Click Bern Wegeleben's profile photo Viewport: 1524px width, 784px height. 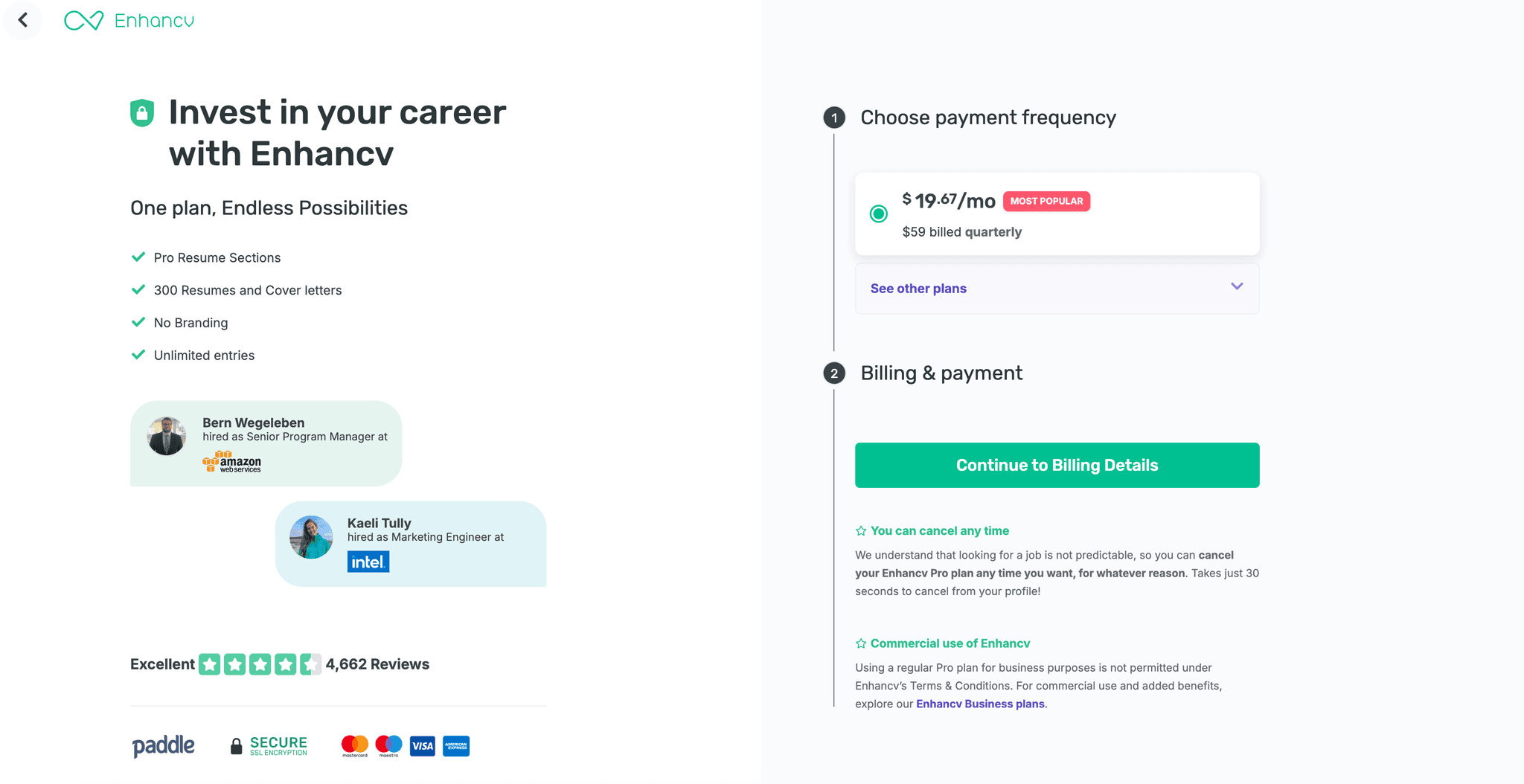click(167, 436)
